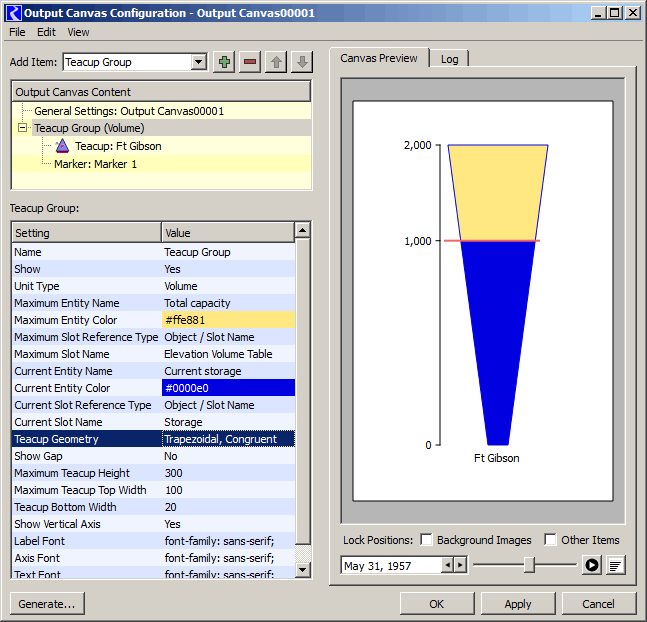
Task: Click settings table scroll down arrow
Action: (x=302, y=570)
